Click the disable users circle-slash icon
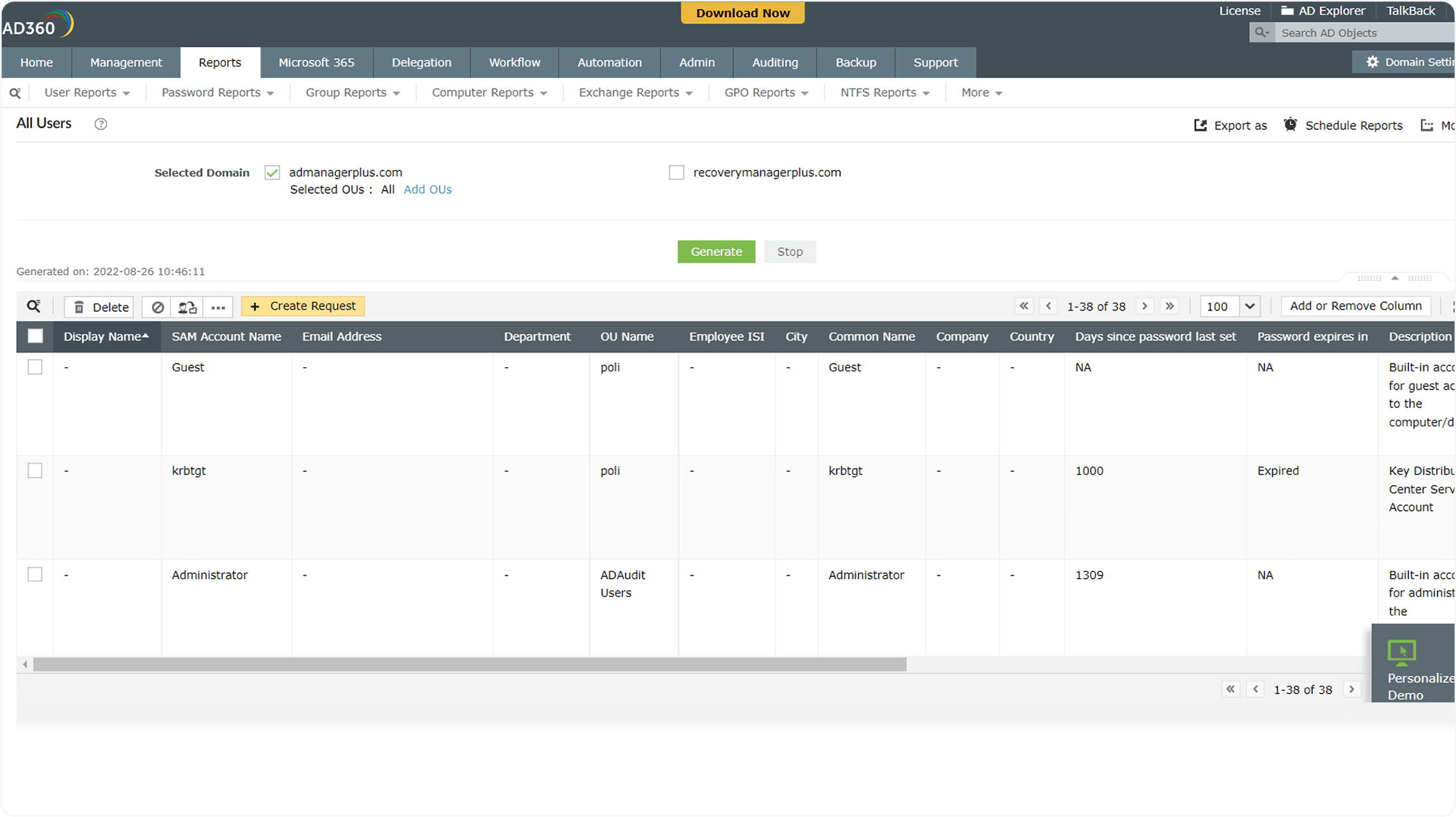1456x817 pixels. point(157,307)
